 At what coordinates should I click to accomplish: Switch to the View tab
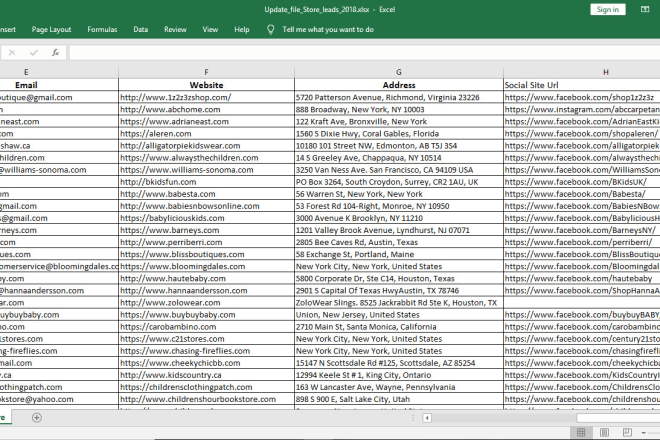click(x=210, y=29)
